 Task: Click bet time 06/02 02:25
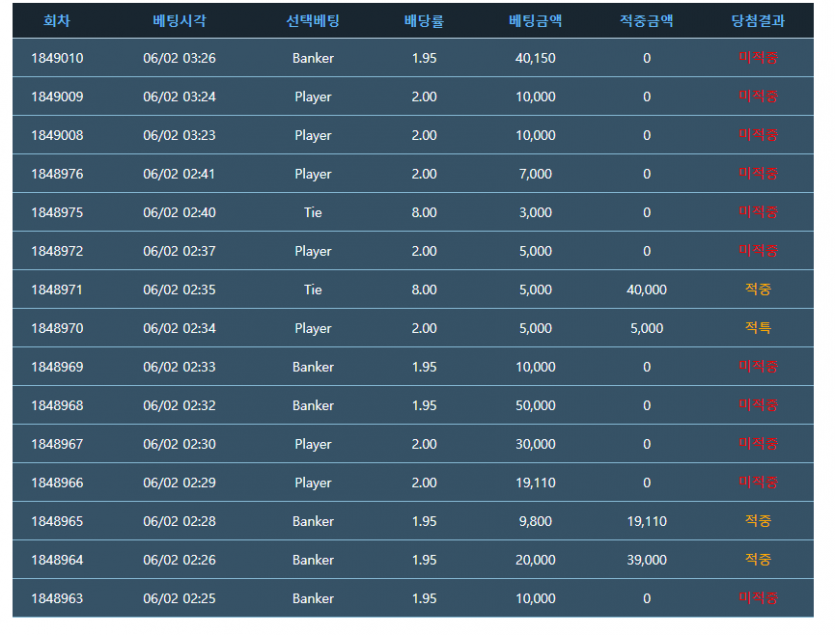click(x=179, y=598)
